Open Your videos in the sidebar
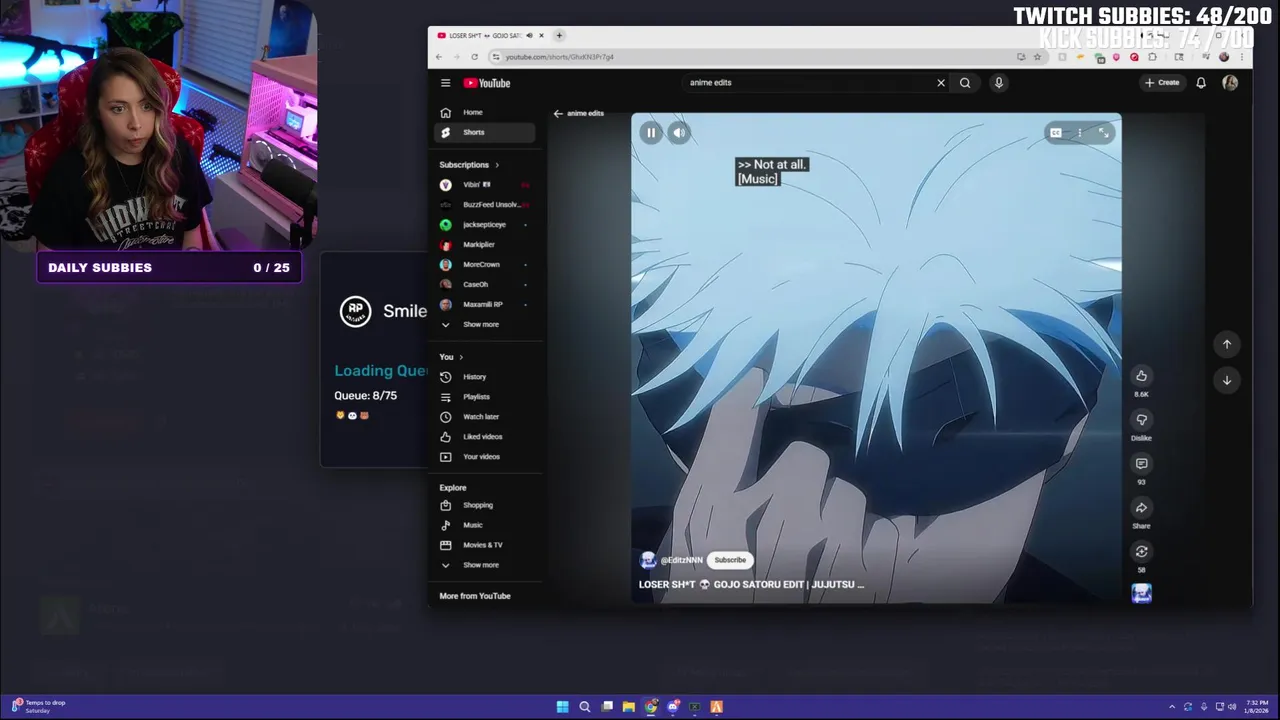 click(485, 457)
